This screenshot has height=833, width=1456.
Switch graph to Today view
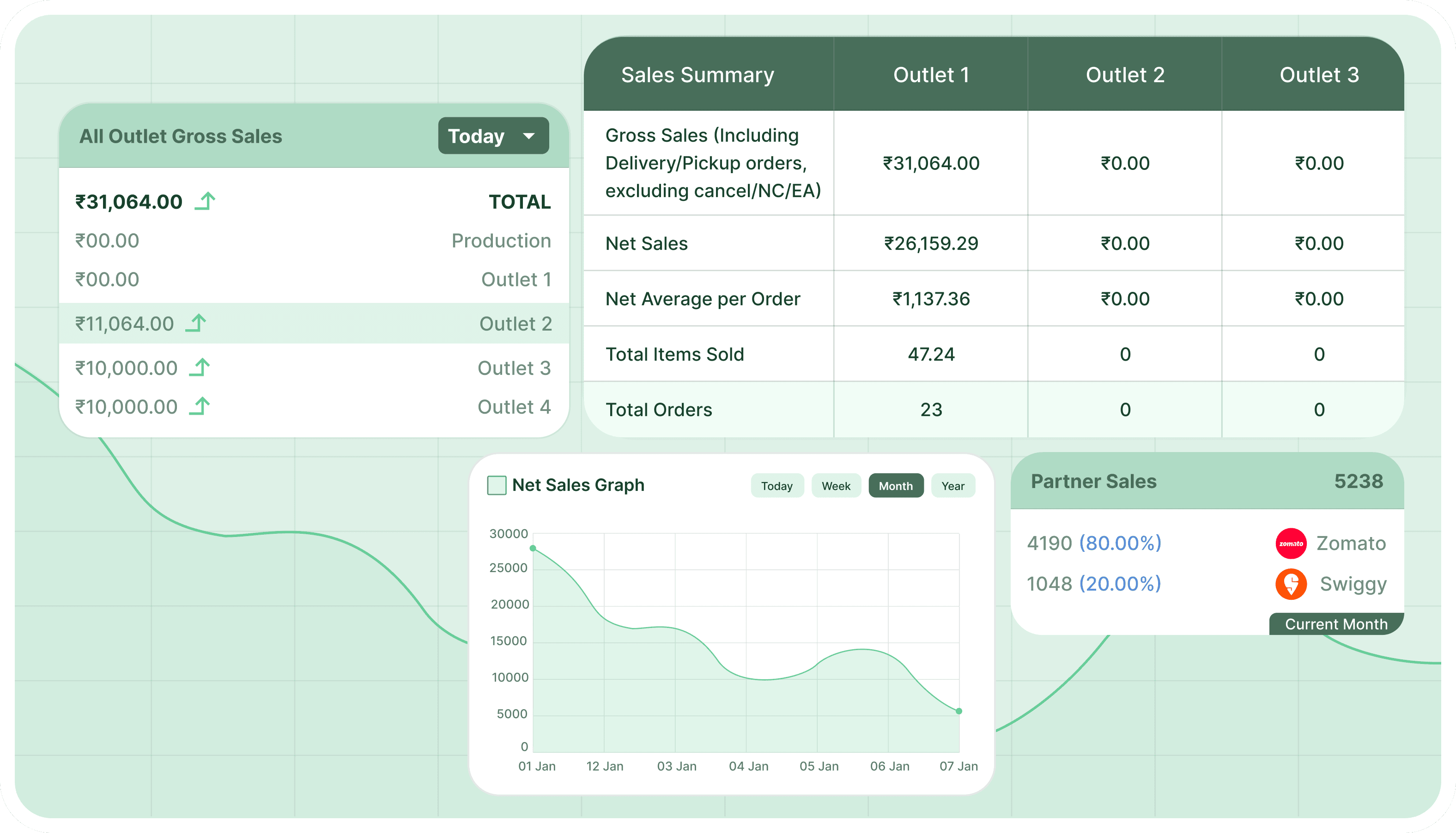777,486
